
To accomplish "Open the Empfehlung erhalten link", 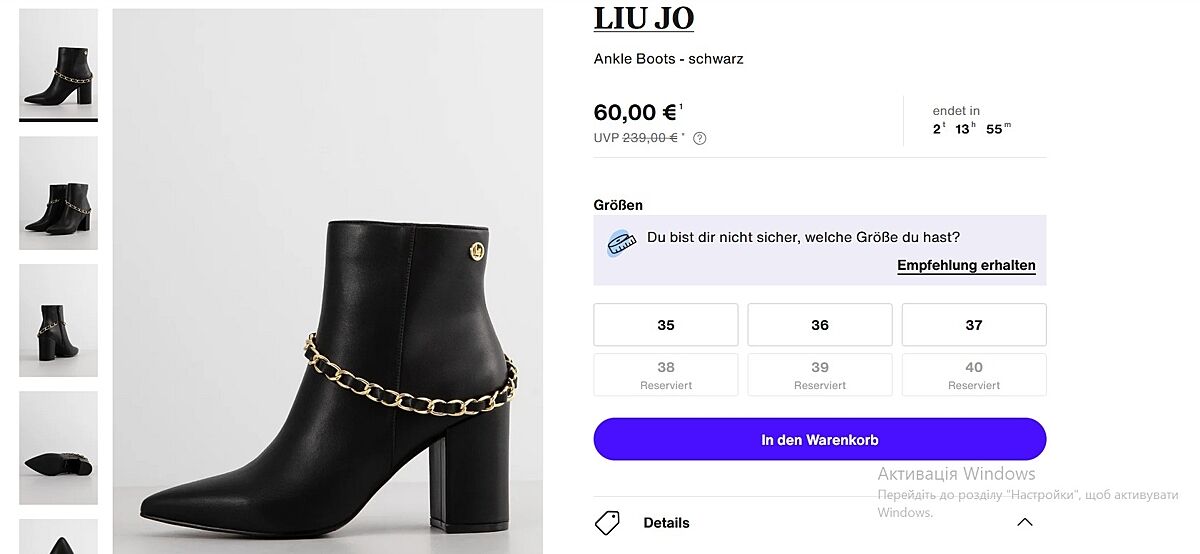I will coord(966,266).
